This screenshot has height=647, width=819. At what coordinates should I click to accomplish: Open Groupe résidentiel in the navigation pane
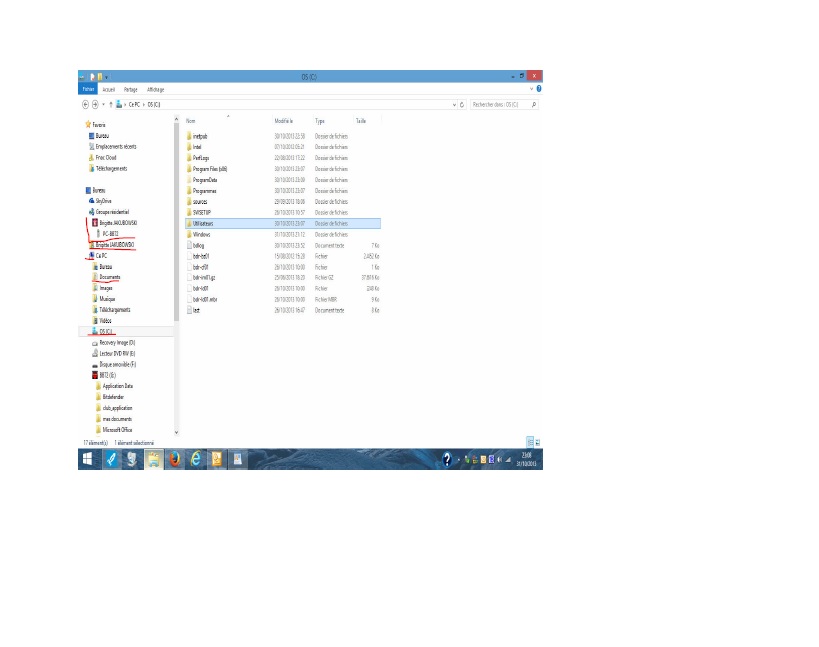click(x=112, y=212)
